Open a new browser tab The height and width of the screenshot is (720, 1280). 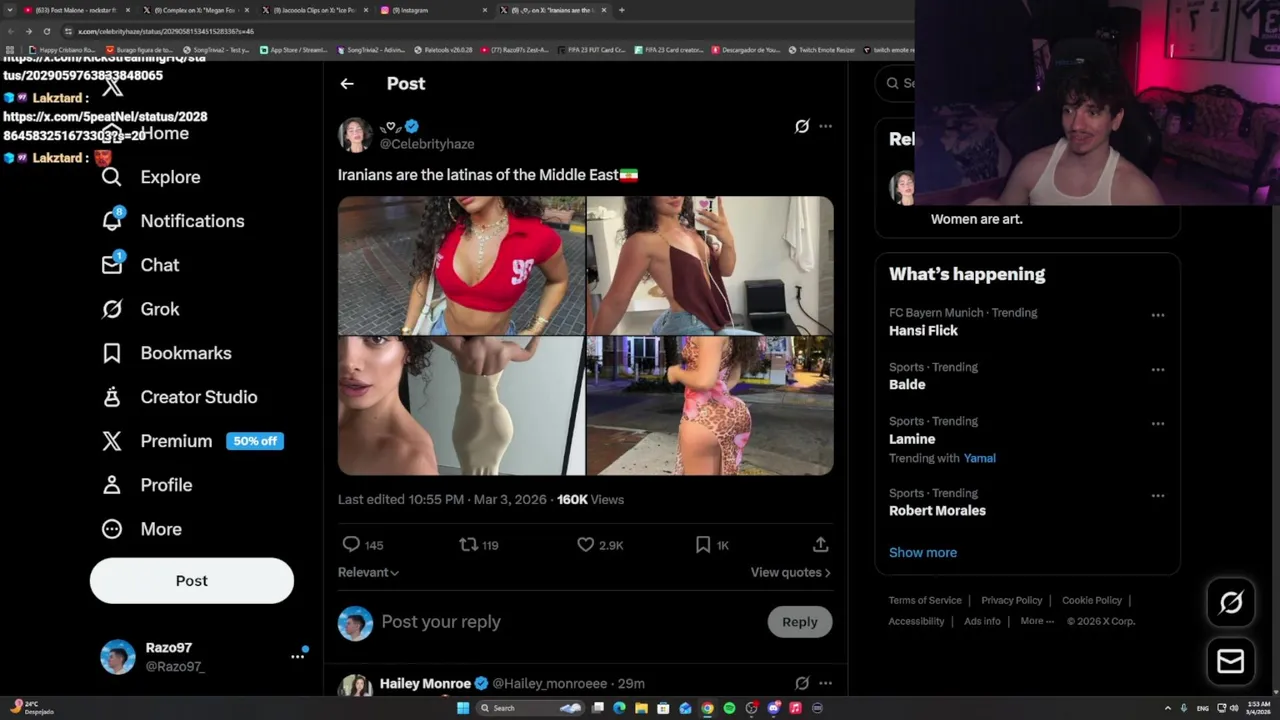click(x=621, y=10)
